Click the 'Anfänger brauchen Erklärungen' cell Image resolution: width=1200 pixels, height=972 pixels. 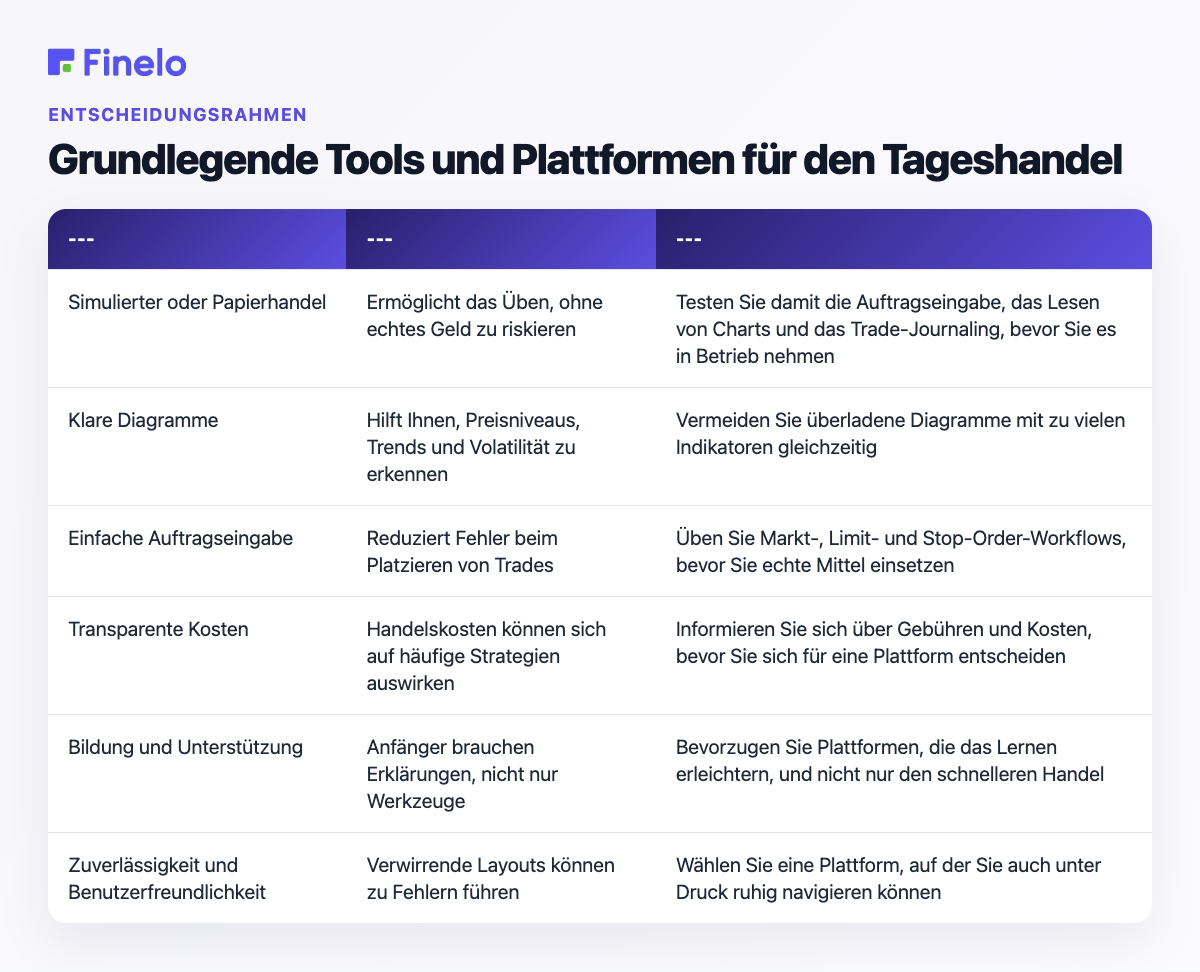[501, 774]
